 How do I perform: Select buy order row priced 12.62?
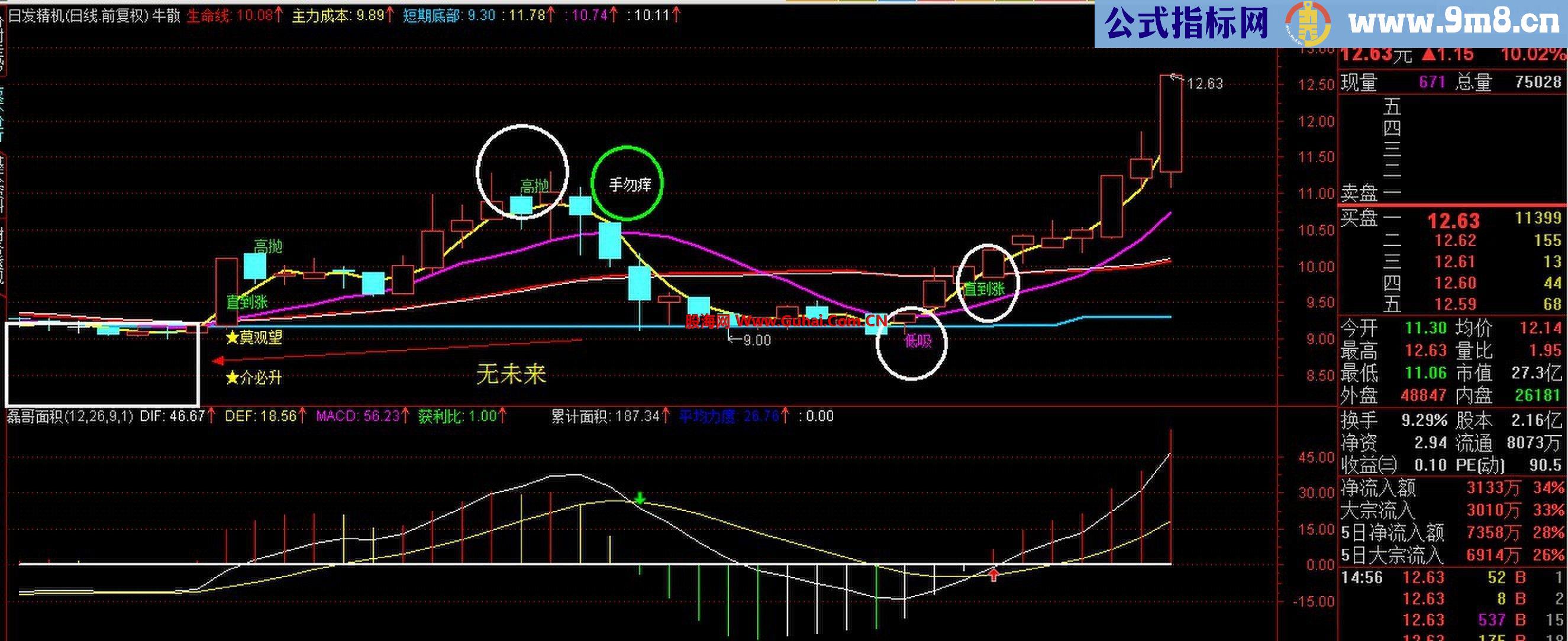1454,241
